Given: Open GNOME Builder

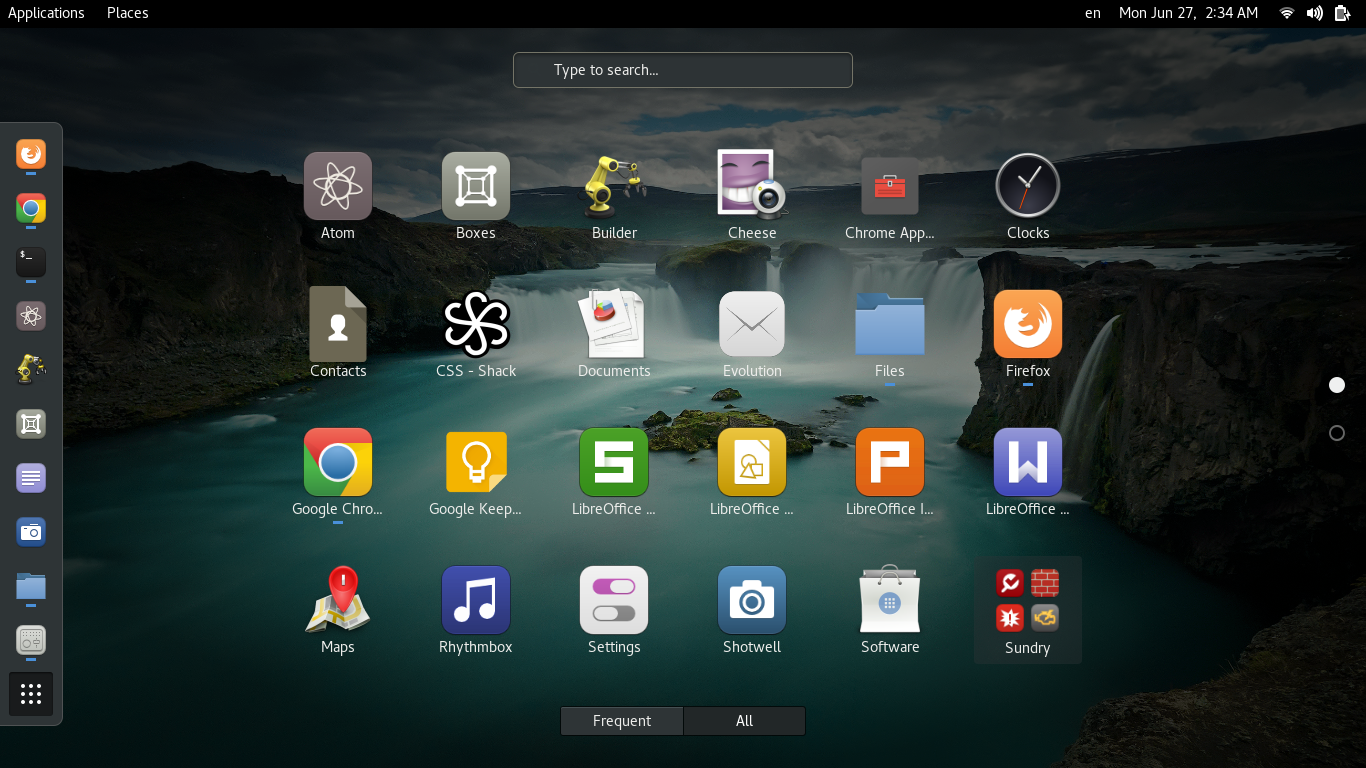Looking at the screenshot, I should click(x=614, y=186).
